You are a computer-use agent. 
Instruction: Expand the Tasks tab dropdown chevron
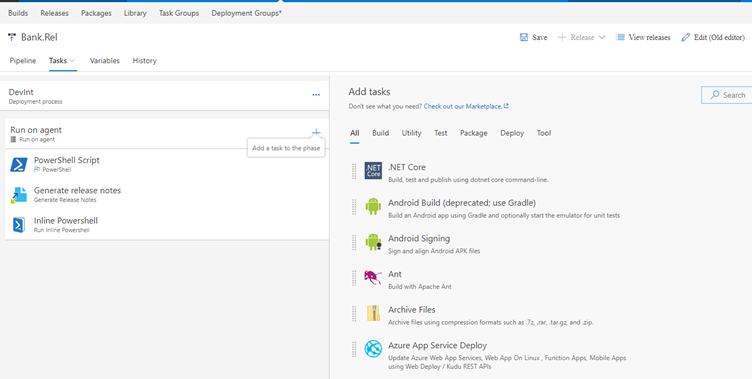(x=72, y=61)
